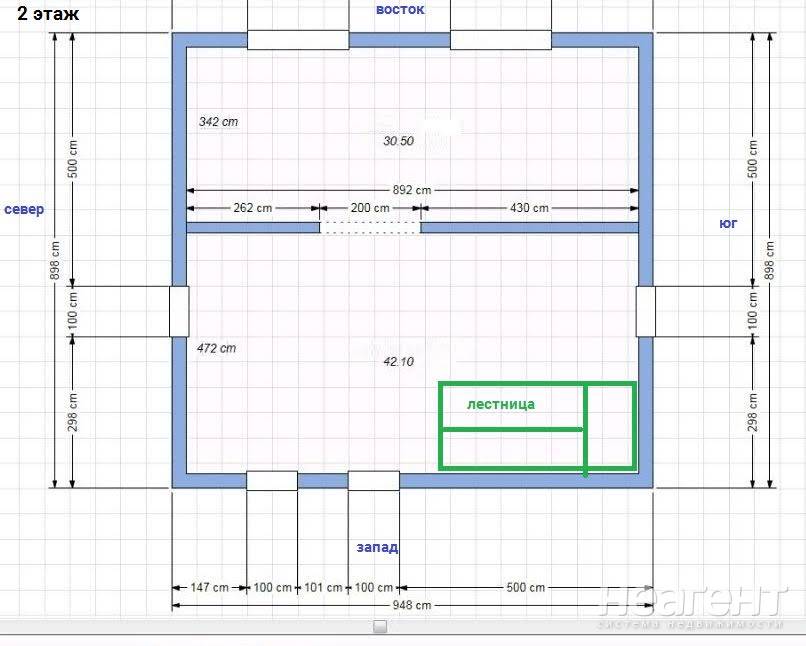The image size is (806, 646).
Task: Click the 892 cm interior width dimension
Action: [x=411, y=190]
